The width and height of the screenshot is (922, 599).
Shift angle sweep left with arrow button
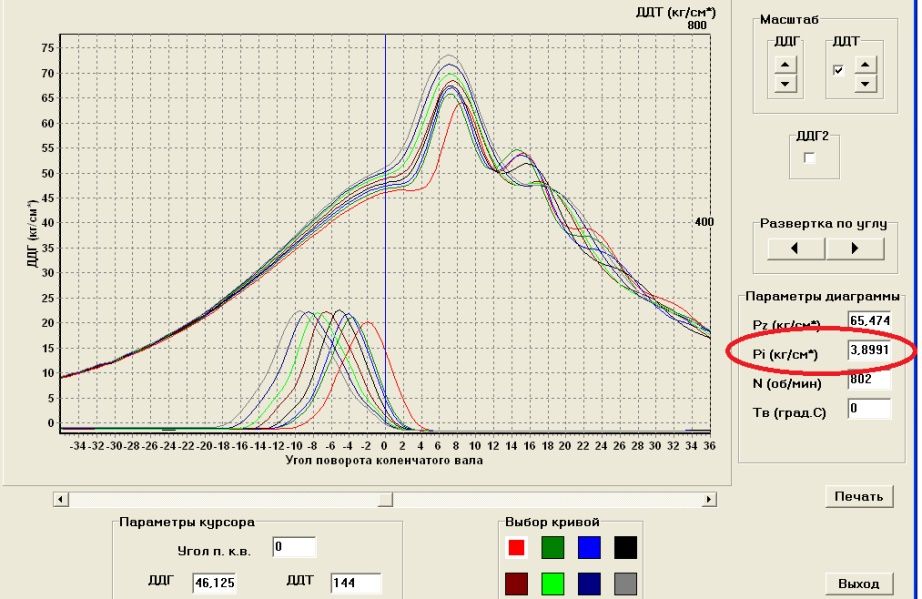(x=796, y=249)
